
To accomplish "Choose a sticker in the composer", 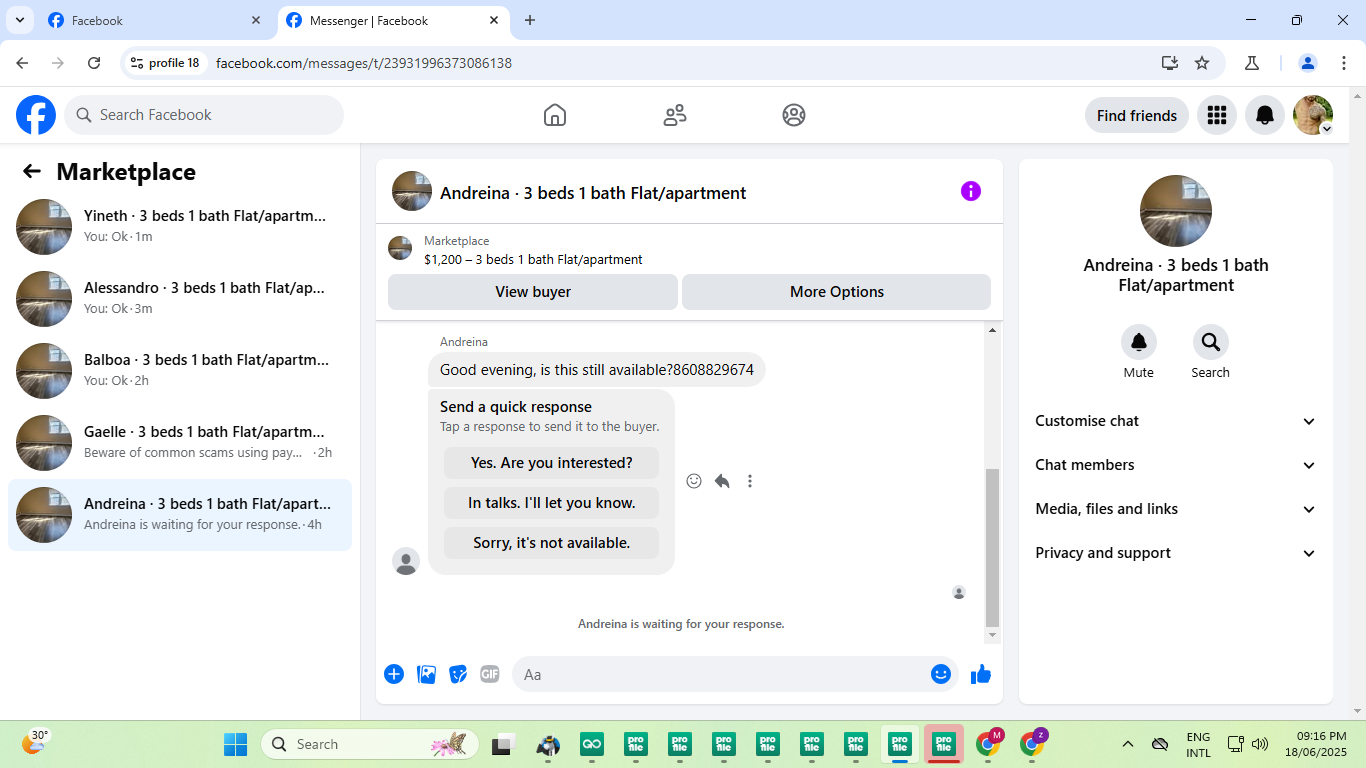I will tap(458, 674).
